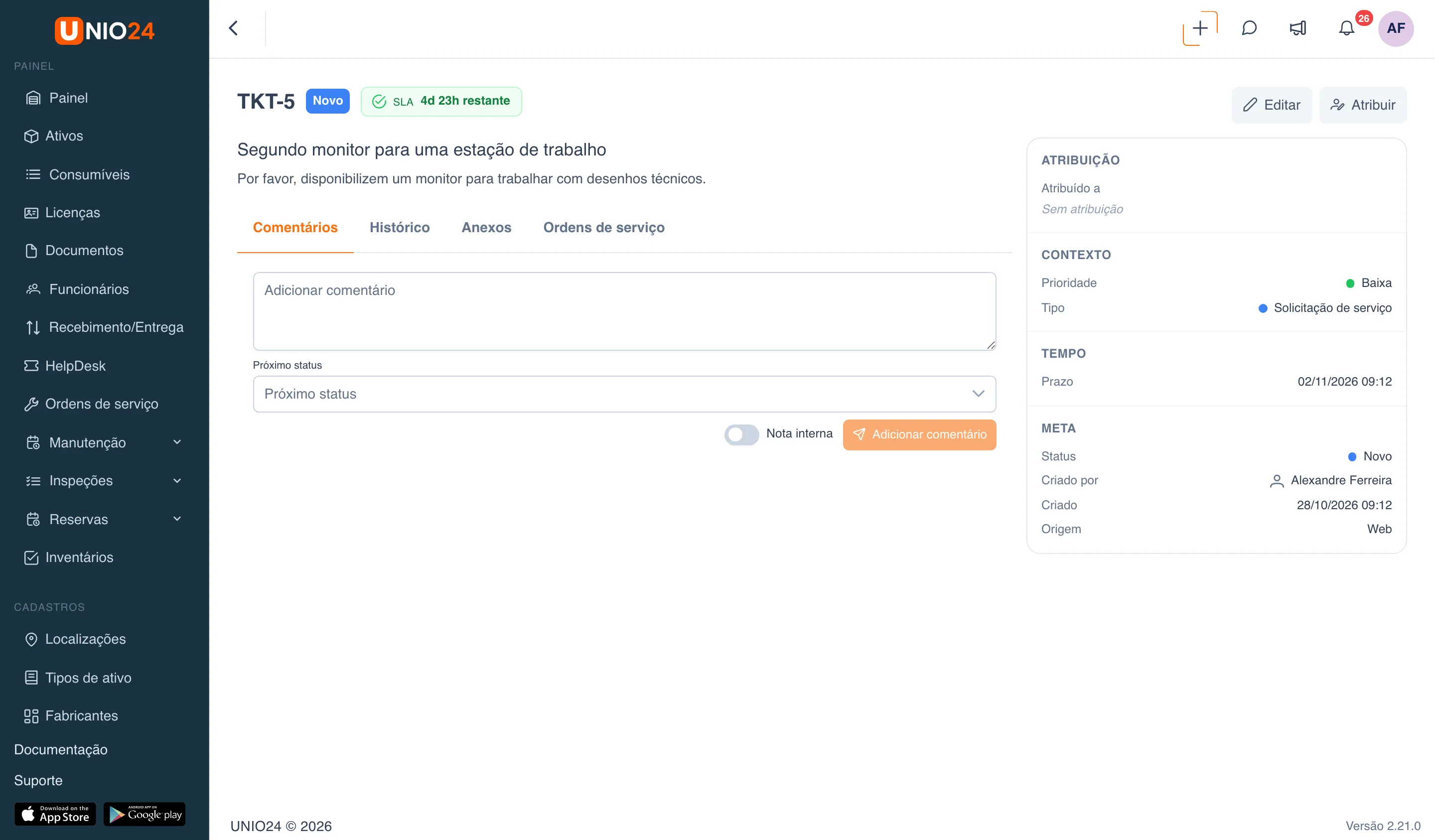Viewport: 1435px width, 840px height.
Task: Expand the Inspeções submenu chevron
Action: tap(177, 481)
